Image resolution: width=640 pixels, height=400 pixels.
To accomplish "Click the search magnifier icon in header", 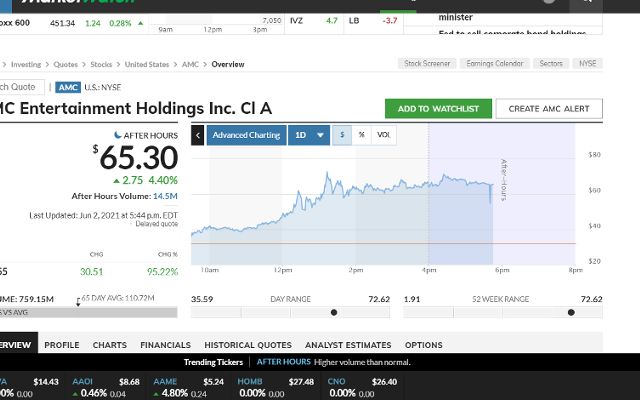I will pos(589,3).
